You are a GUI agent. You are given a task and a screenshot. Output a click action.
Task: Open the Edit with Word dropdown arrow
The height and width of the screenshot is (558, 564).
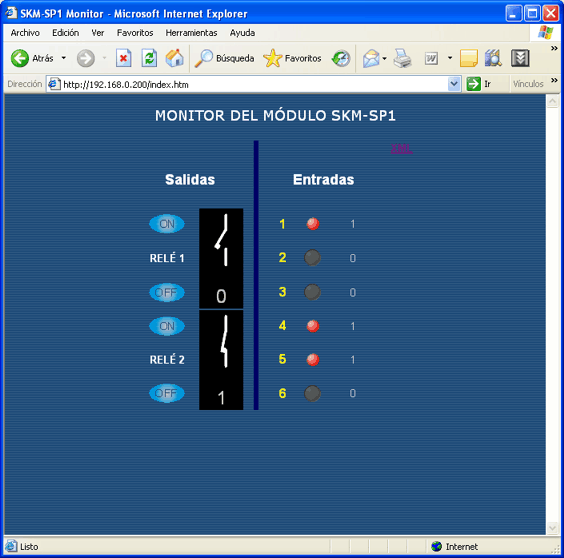click(450, 58)
